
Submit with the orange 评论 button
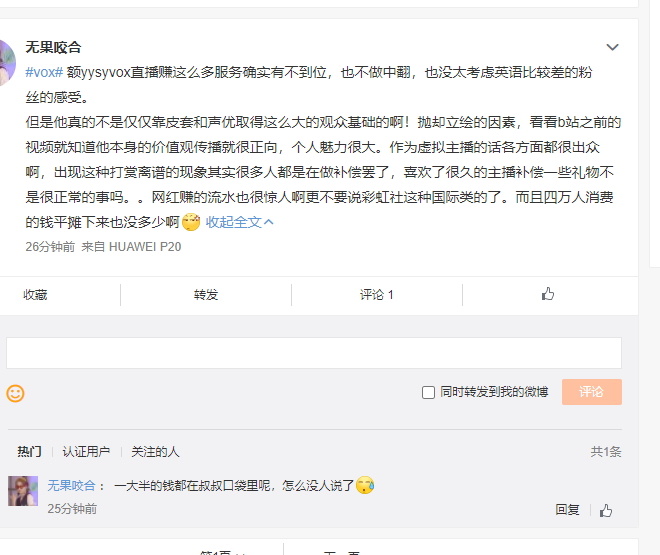(x=591, y=392)
